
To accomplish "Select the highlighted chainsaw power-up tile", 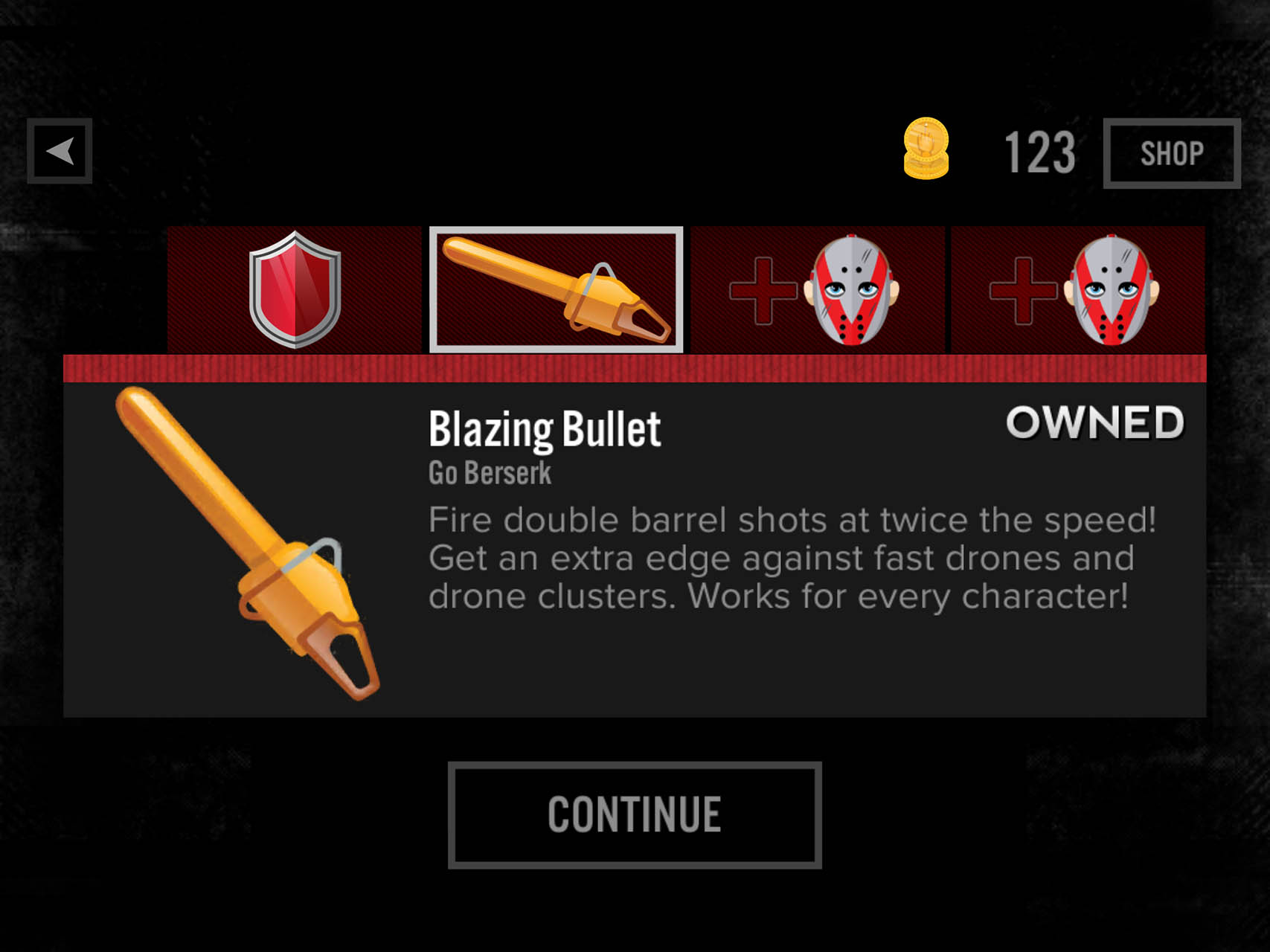I will click(556, 289).
